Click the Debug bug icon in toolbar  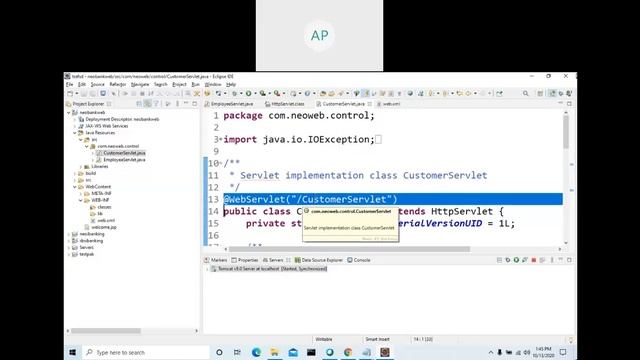pyautogui.click(x=234, y=93)
